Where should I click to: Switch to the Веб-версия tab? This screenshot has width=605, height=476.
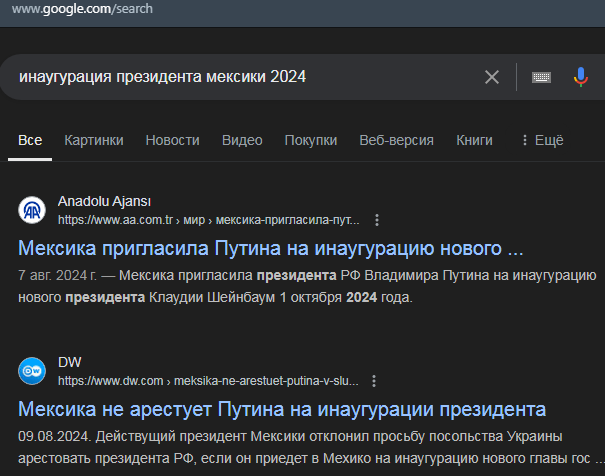pyautogui.click(x=396, y=140)
